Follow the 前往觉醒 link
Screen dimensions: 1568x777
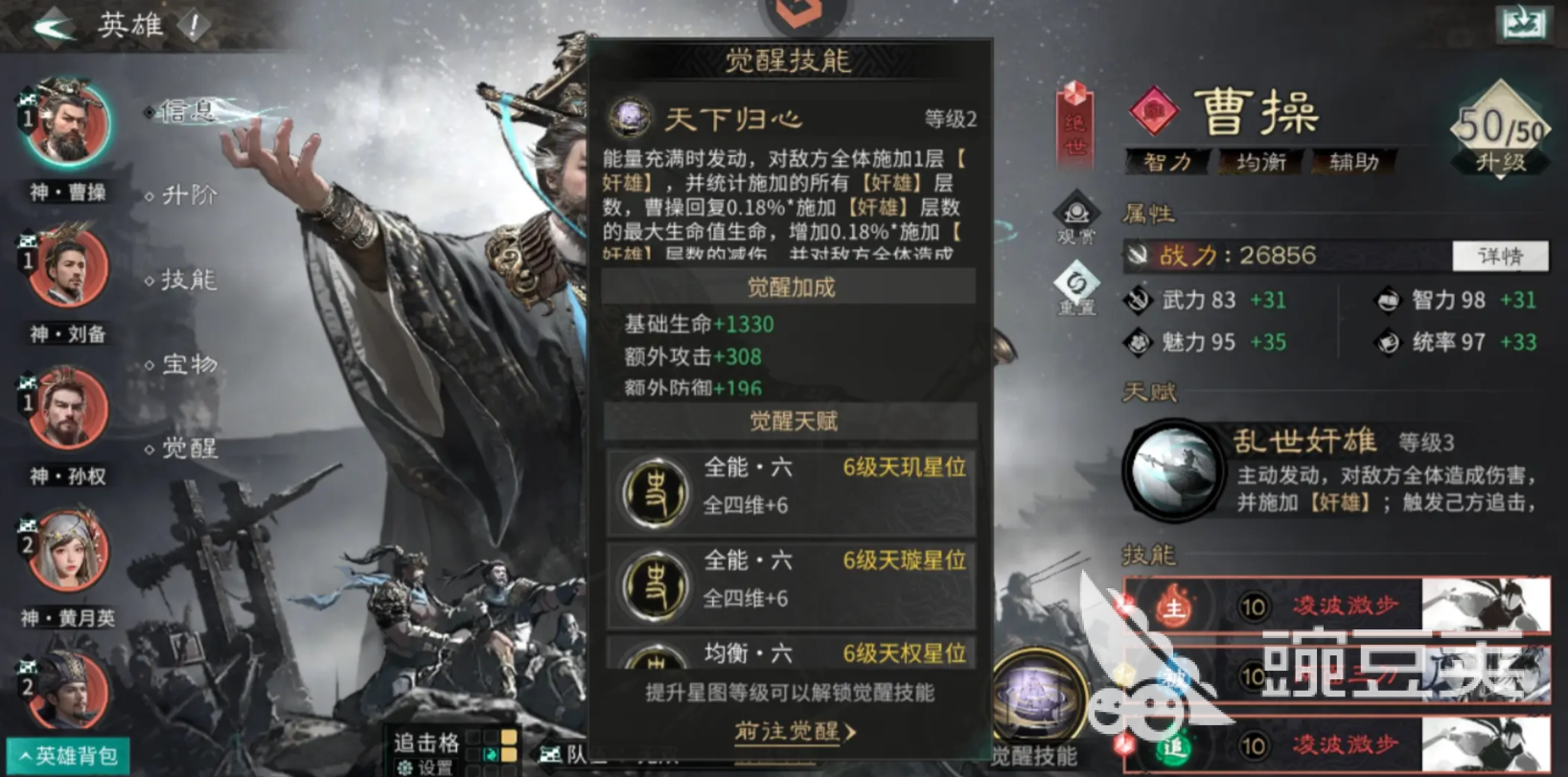click(796, 732)
